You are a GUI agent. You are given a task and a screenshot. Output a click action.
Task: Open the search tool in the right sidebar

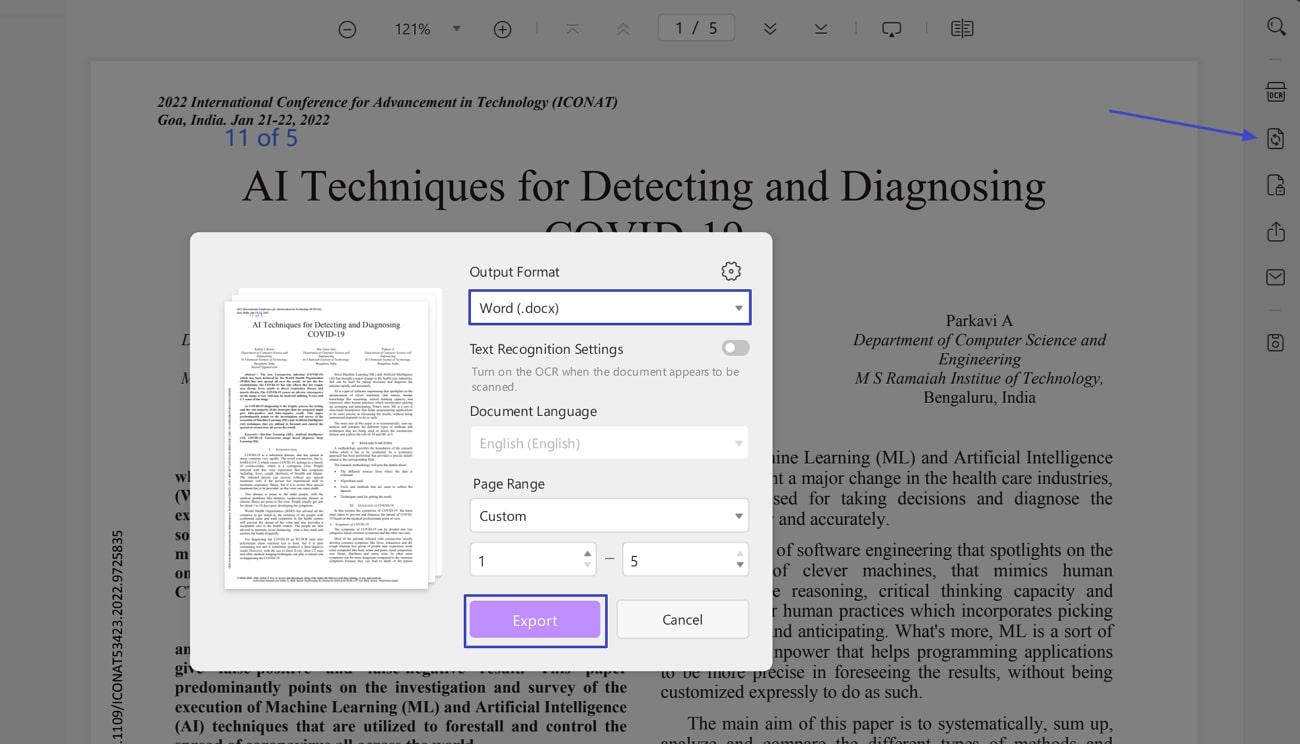click(1276, 27)
